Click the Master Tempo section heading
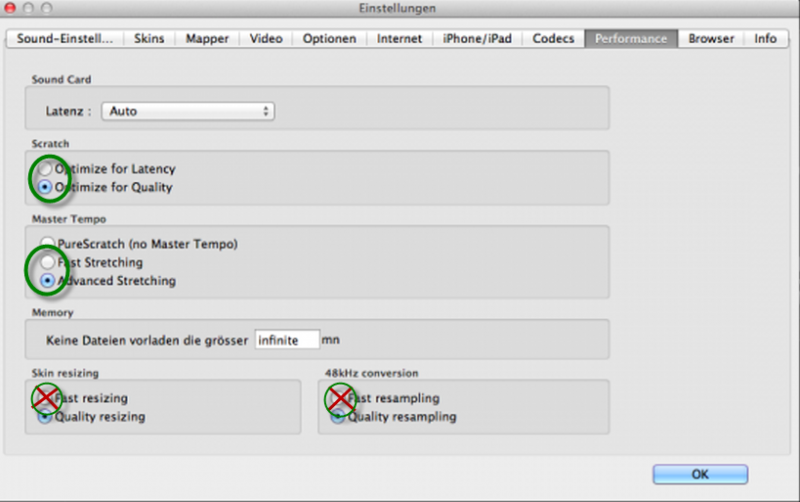The width and height of the screenshot is (800, 502). point(69,219)
